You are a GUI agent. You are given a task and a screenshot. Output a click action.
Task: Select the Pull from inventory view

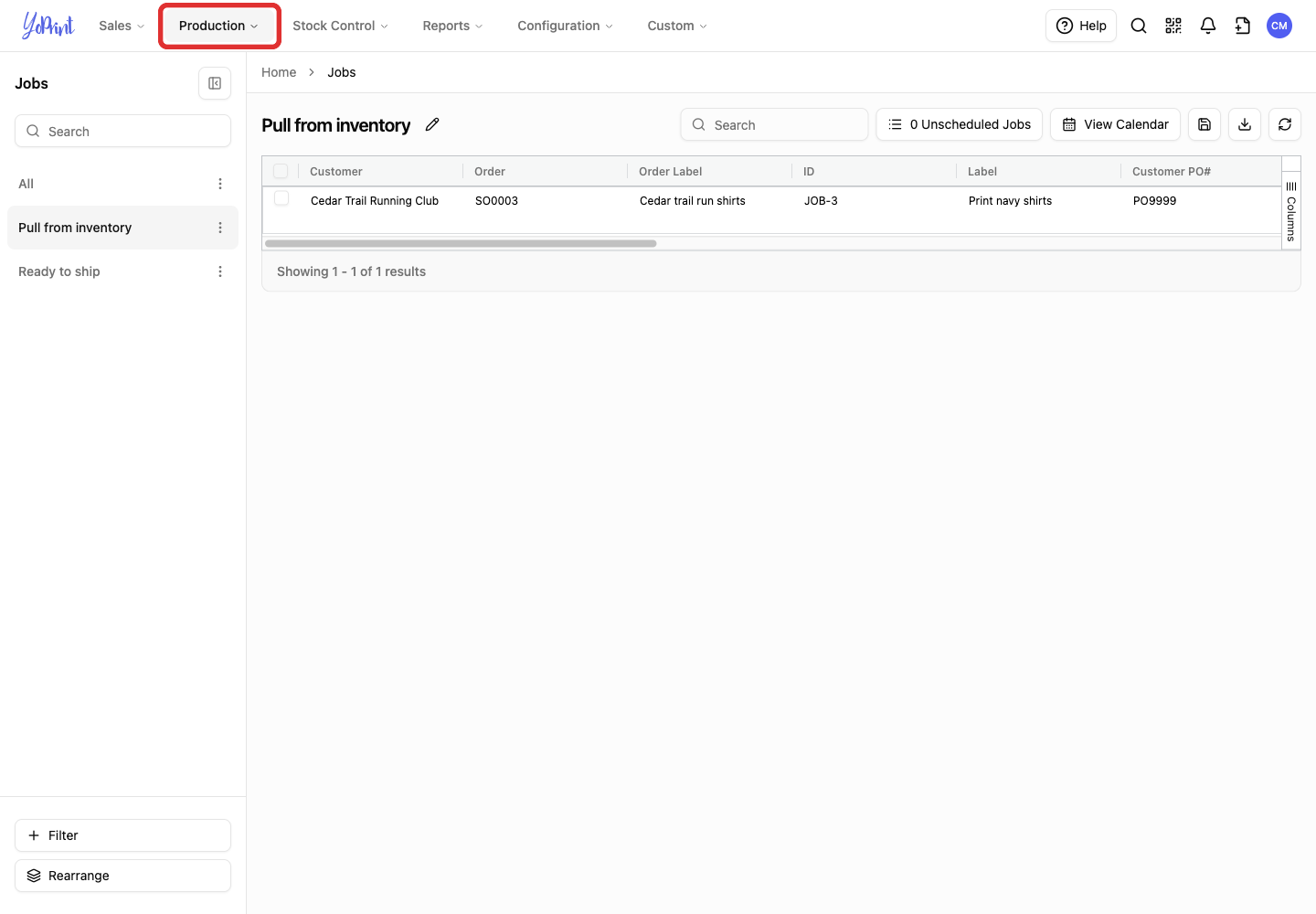click(122, 228)
